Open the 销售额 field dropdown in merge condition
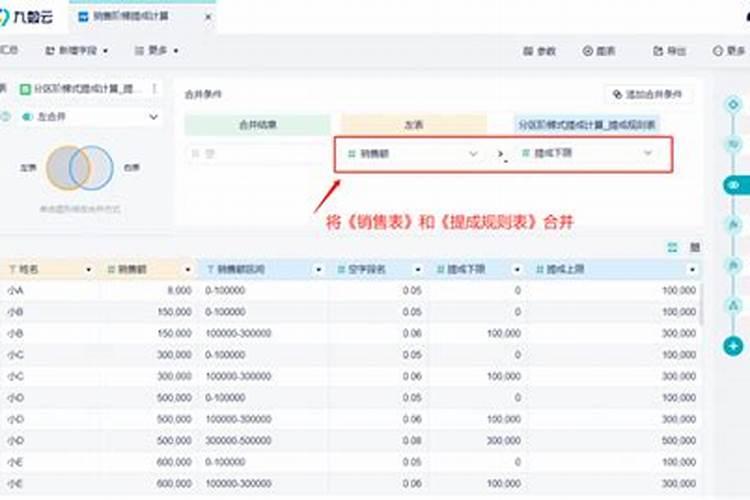This screenshot has height=500, width=750. (x=412, y=154)
